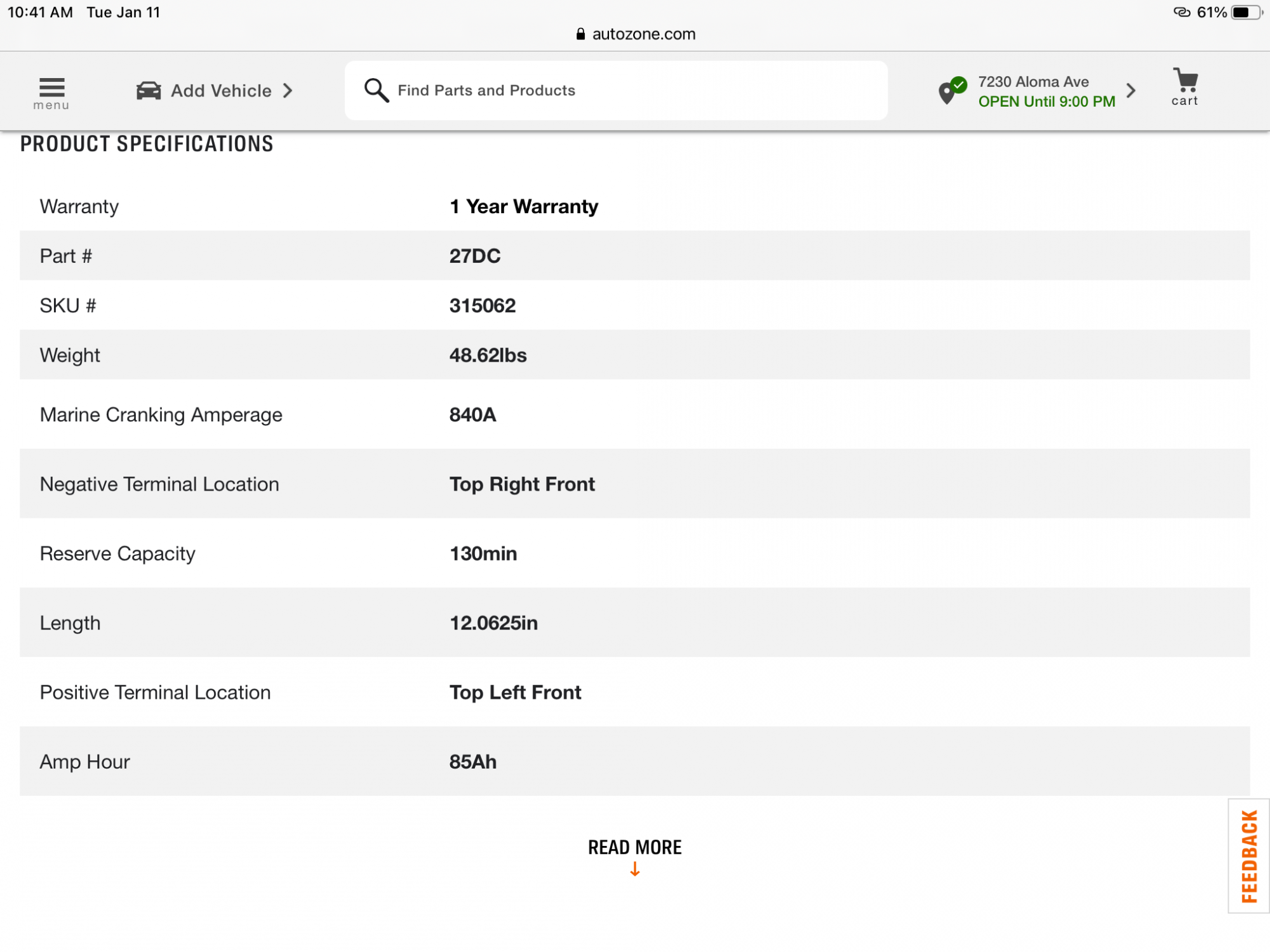Click the battery status icon
The width and height of the screenshot is (1270, 952).
[1247, 12]
